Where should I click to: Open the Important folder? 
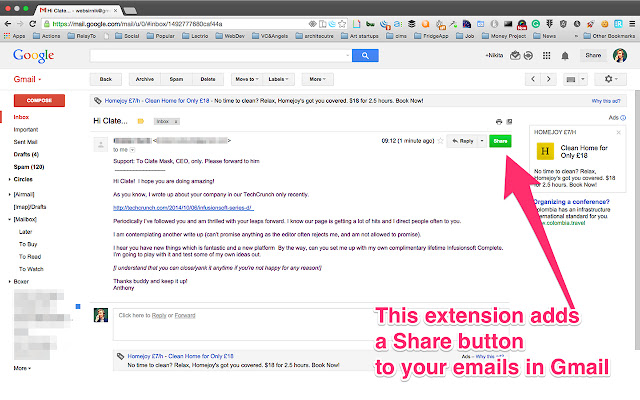click(x=26, y=129)
